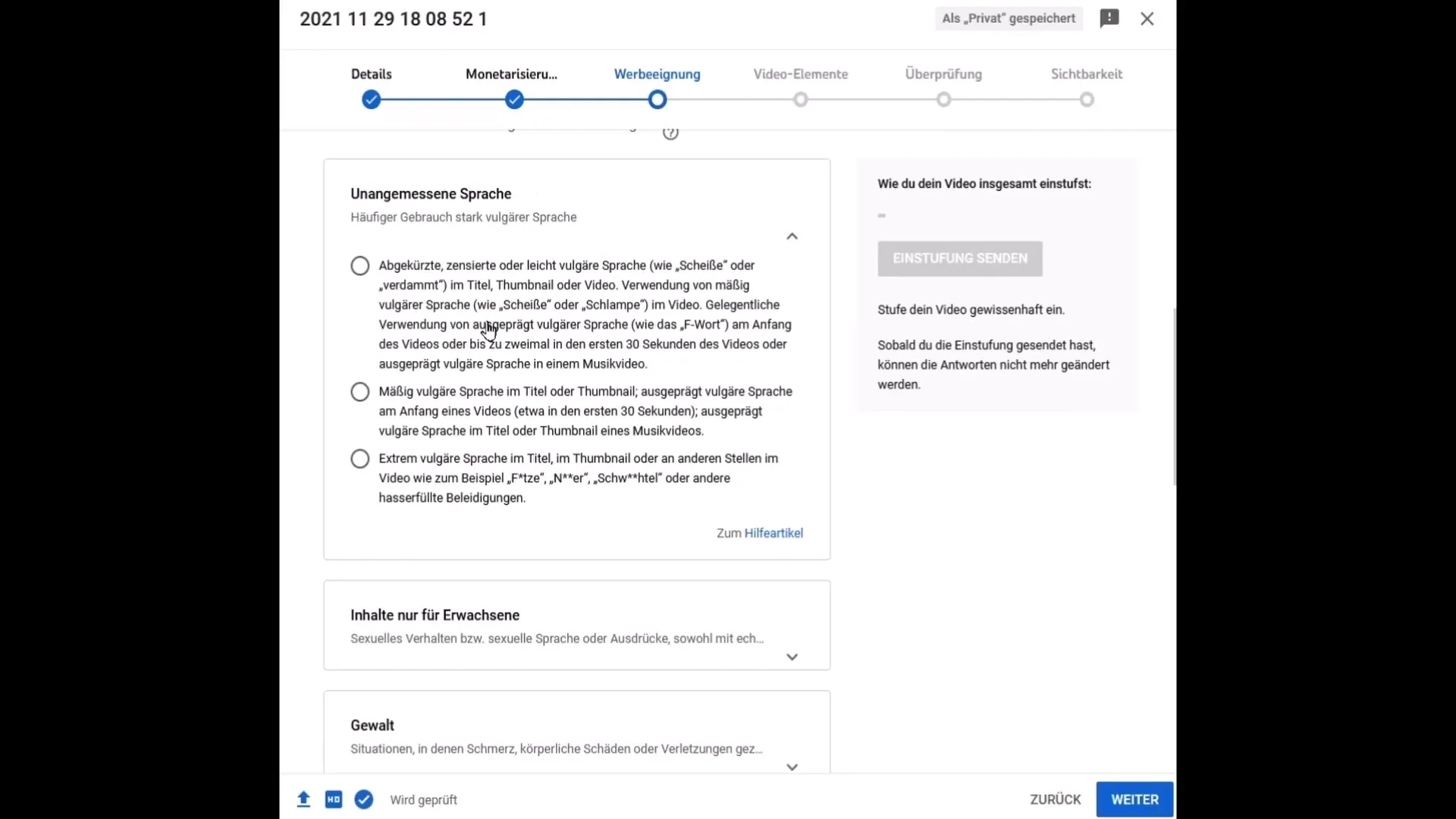Click the checks complete checkmark icon
The height and width of the screenshot is (819, 1456).
364,799
